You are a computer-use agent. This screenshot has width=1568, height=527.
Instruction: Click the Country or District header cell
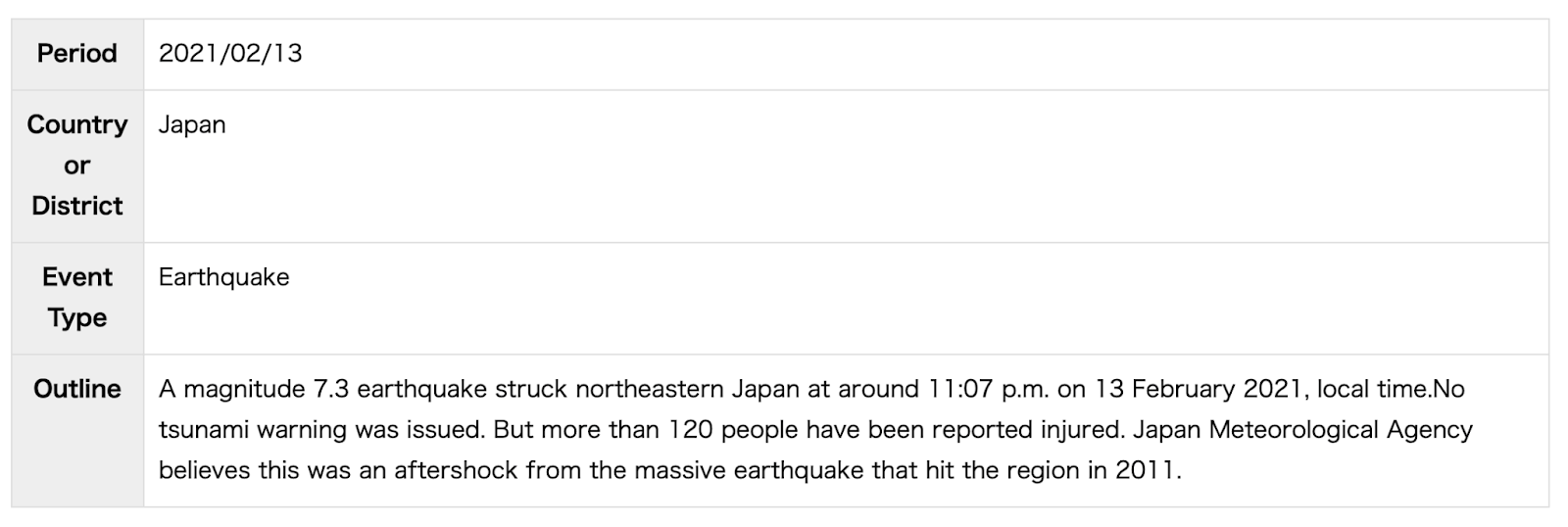pos(77,166)
